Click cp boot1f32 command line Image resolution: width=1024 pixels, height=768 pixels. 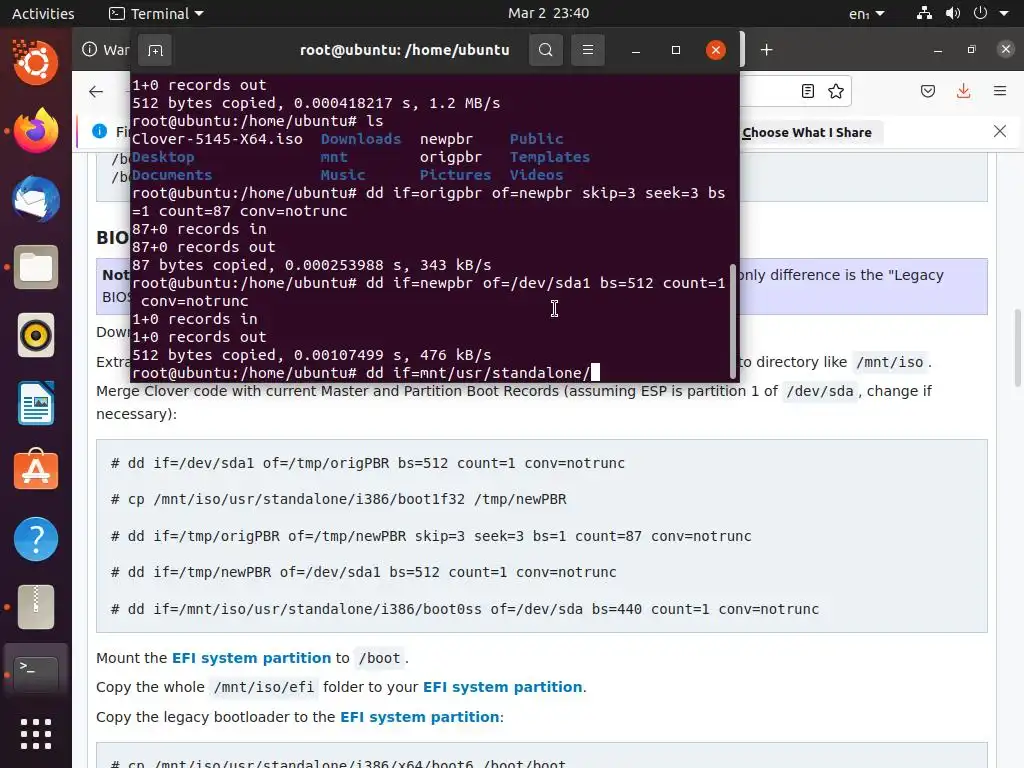point(338,500)
